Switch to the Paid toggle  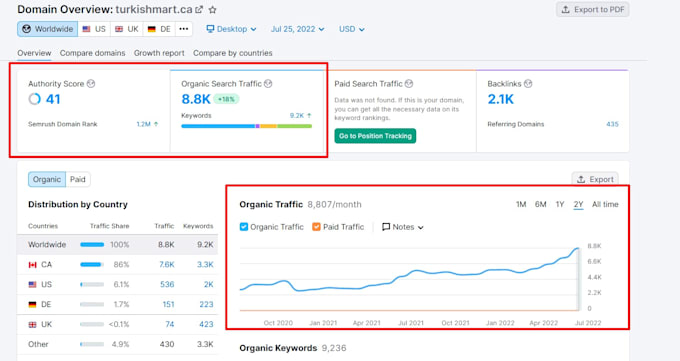coord(78,179)
